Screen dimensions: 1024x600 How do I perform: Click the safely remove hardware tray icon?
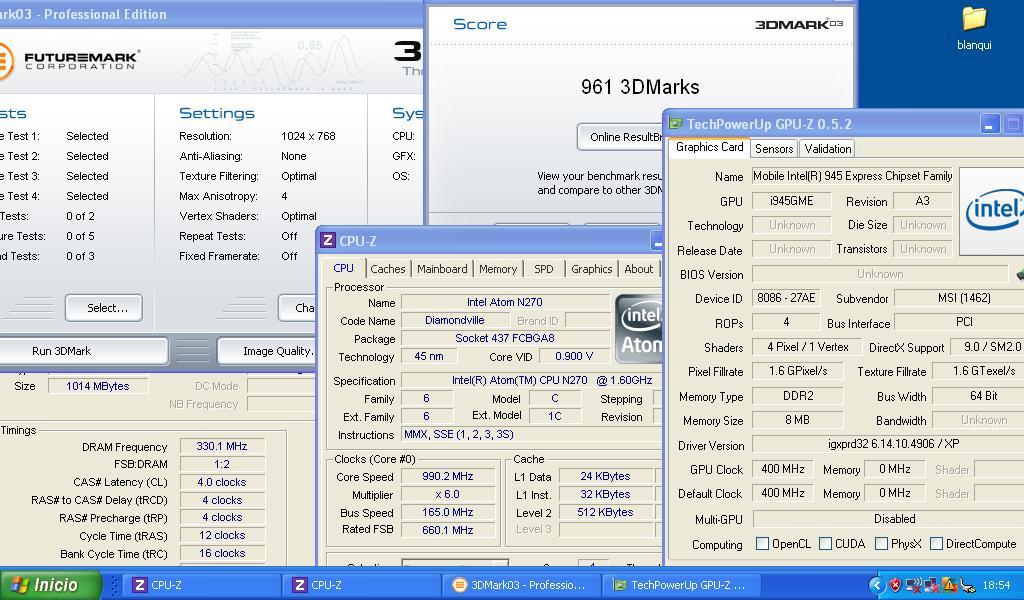967,585
